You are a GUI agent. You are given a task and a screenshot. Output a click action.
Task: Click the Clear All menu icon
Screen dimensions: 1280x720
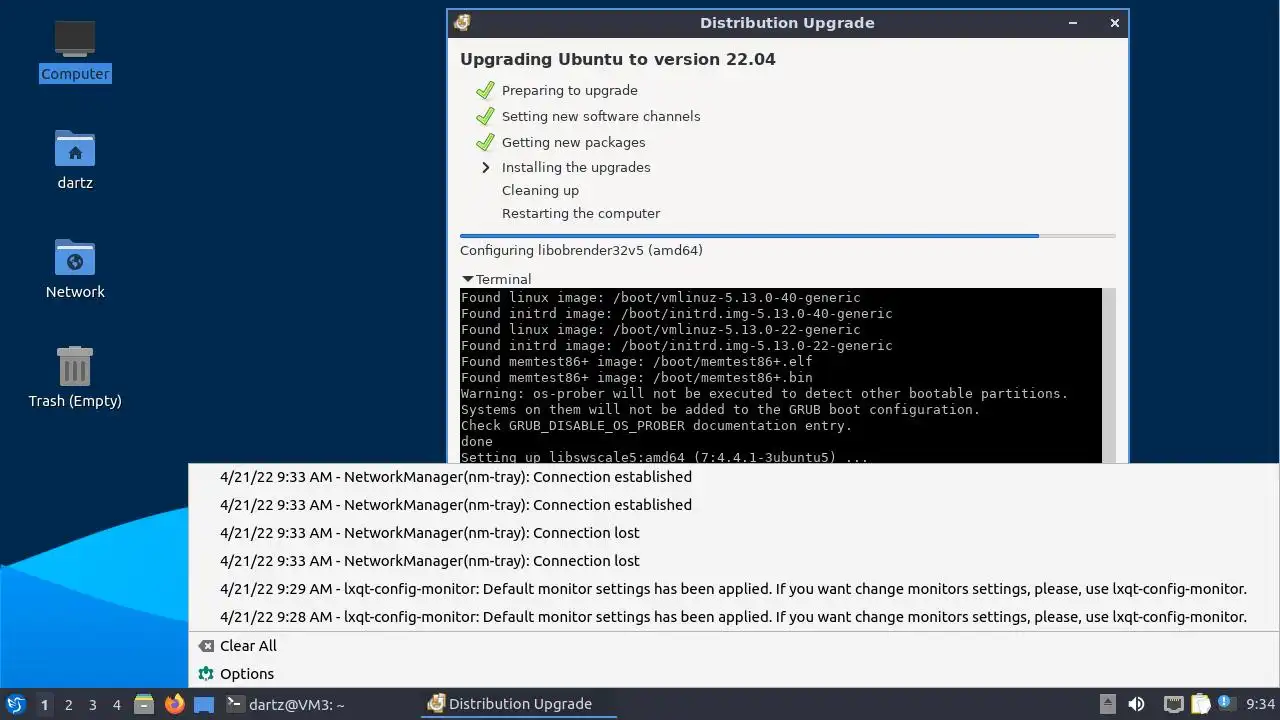(x=206, y=646)
